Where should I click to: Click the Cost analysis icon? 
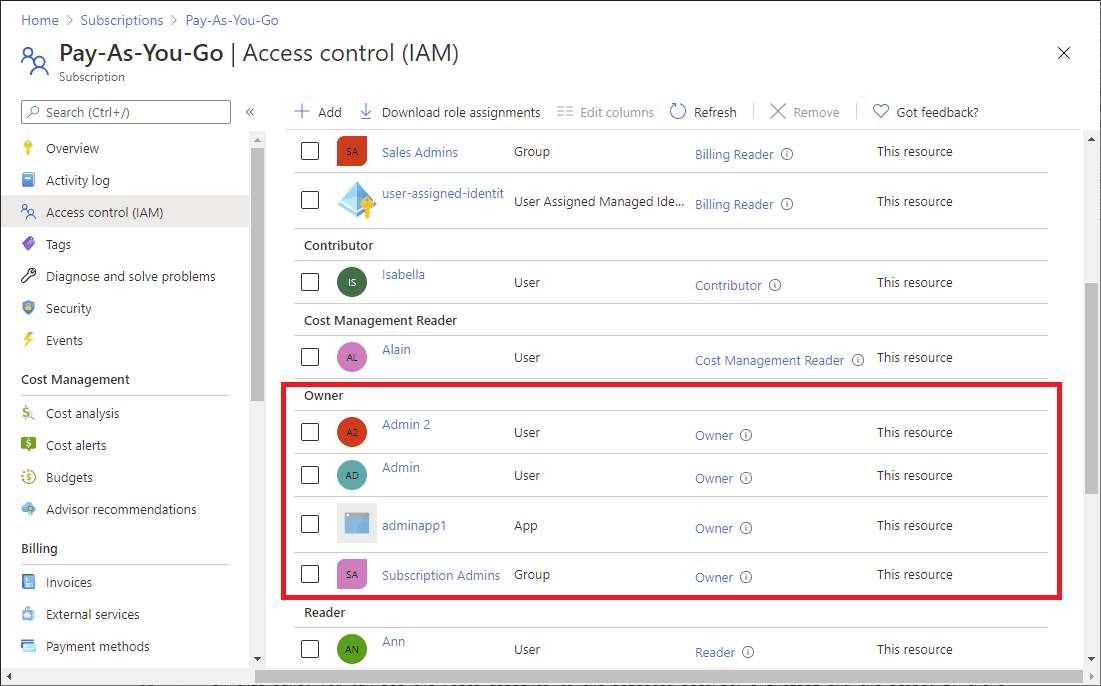(x=28, y=413)
